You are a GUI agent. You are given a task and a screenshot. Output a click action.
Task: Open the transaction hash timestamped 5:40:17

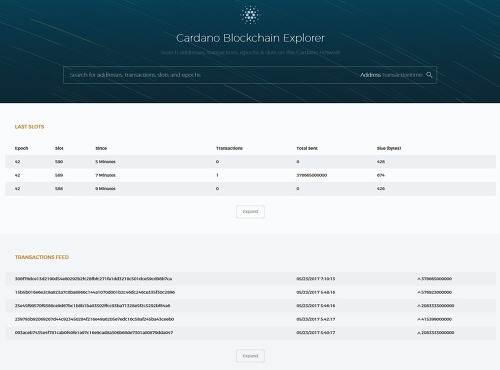point(94,332)
